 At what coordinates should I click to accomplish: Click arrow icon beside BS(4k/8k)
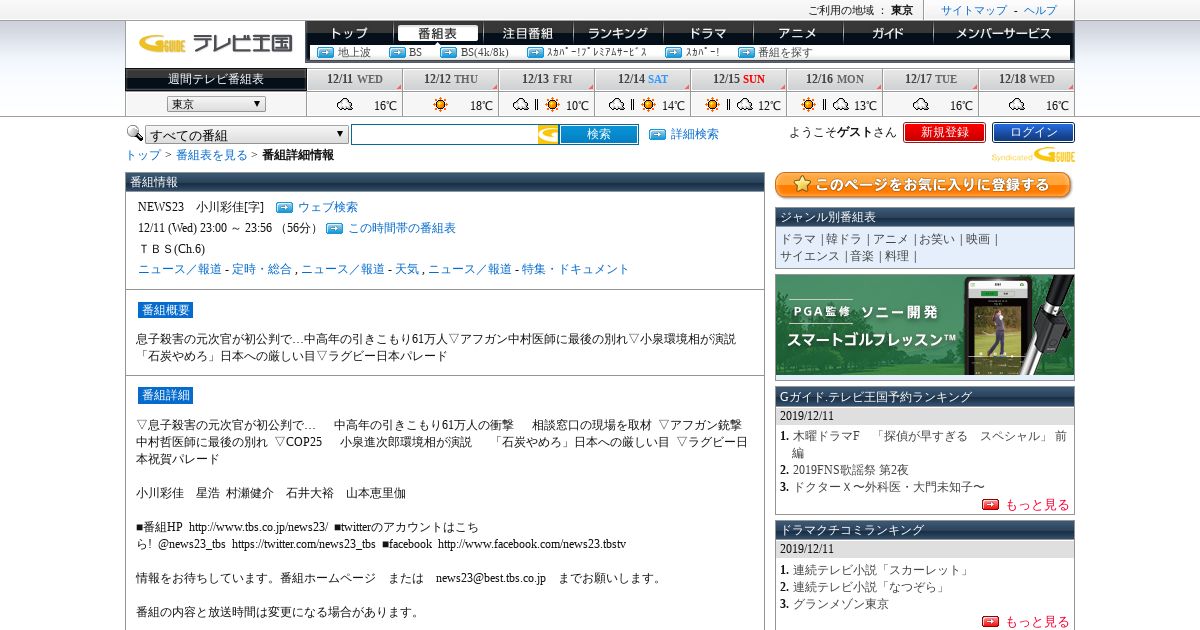pos(449,52)
